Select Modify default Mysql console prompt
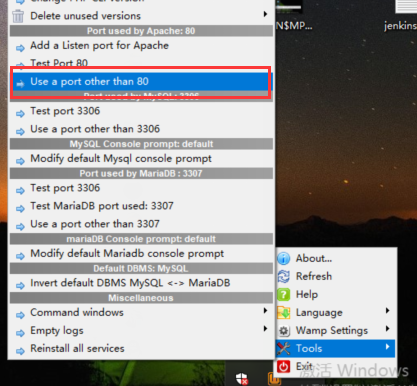 click(141, 159)
